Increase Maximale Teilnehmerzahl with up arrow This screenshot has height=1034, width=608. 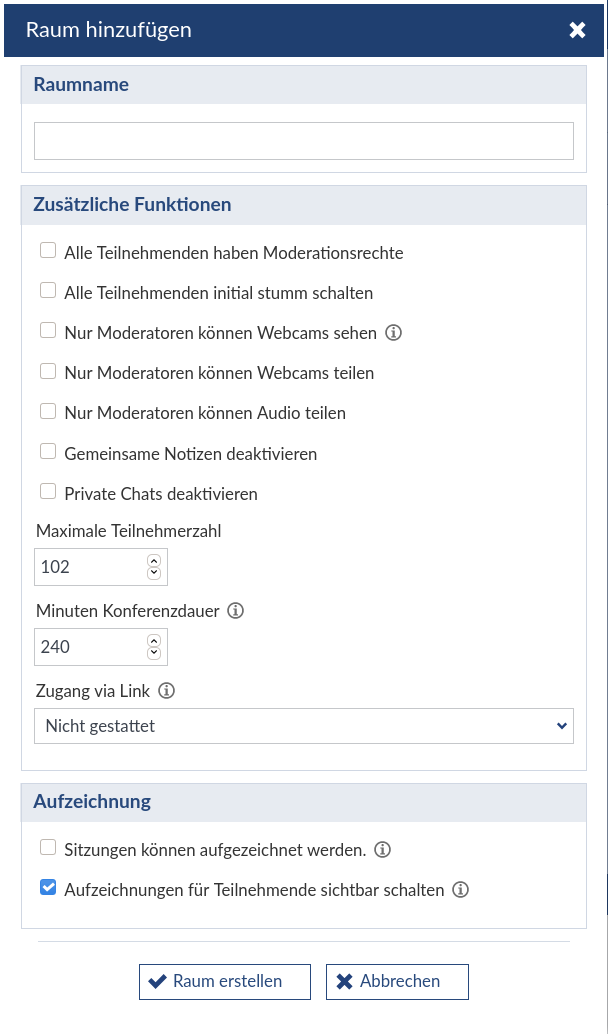(154, 561)
